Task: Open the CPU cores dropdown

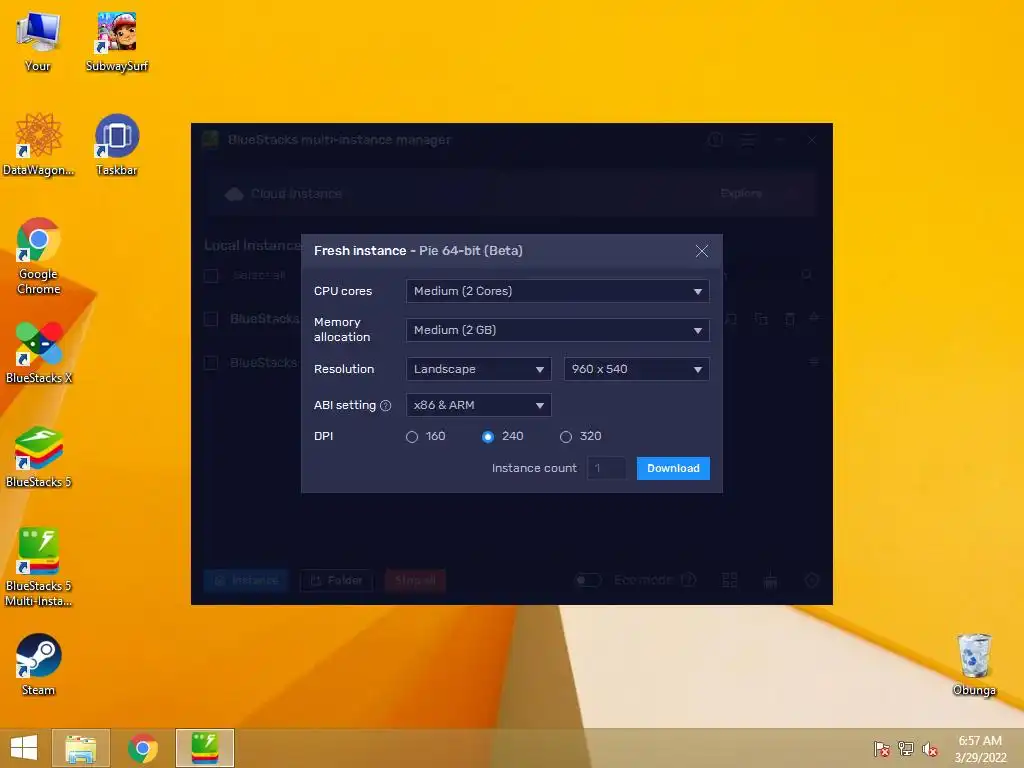Action: coord(558,291)
